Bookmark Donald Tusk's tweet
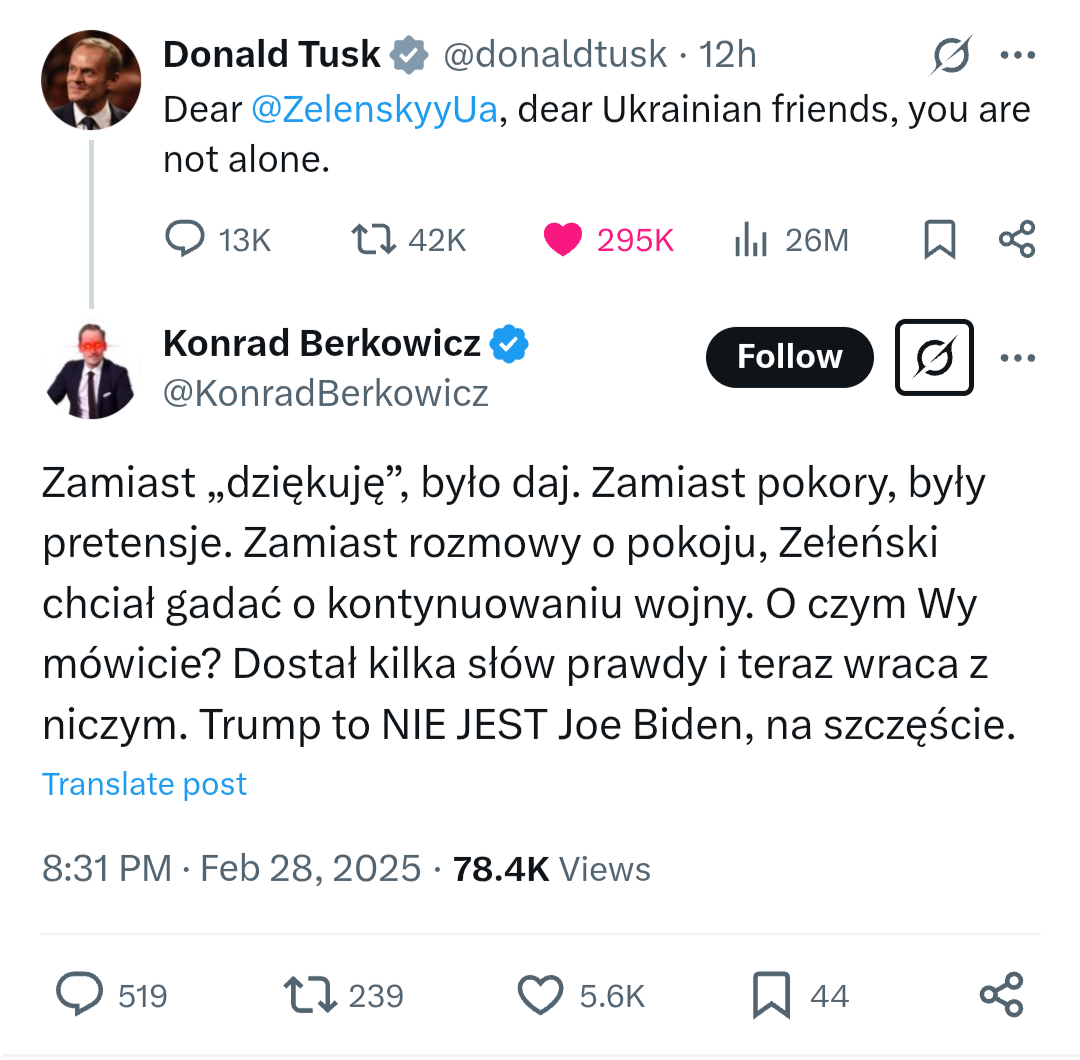Image resolution: width=1080 pixels, height=1060 pixels. tap(938, 239)
